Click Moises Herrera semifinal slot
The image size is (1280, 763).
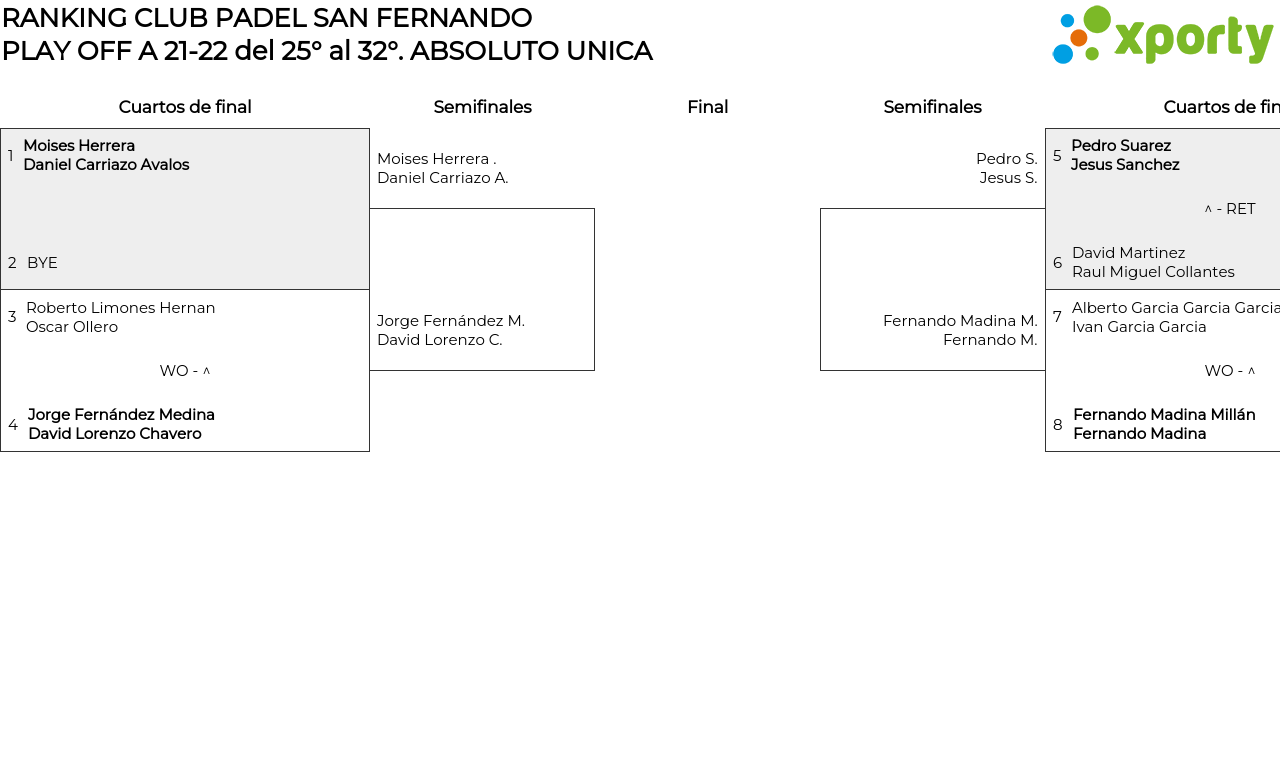[442, 168]
